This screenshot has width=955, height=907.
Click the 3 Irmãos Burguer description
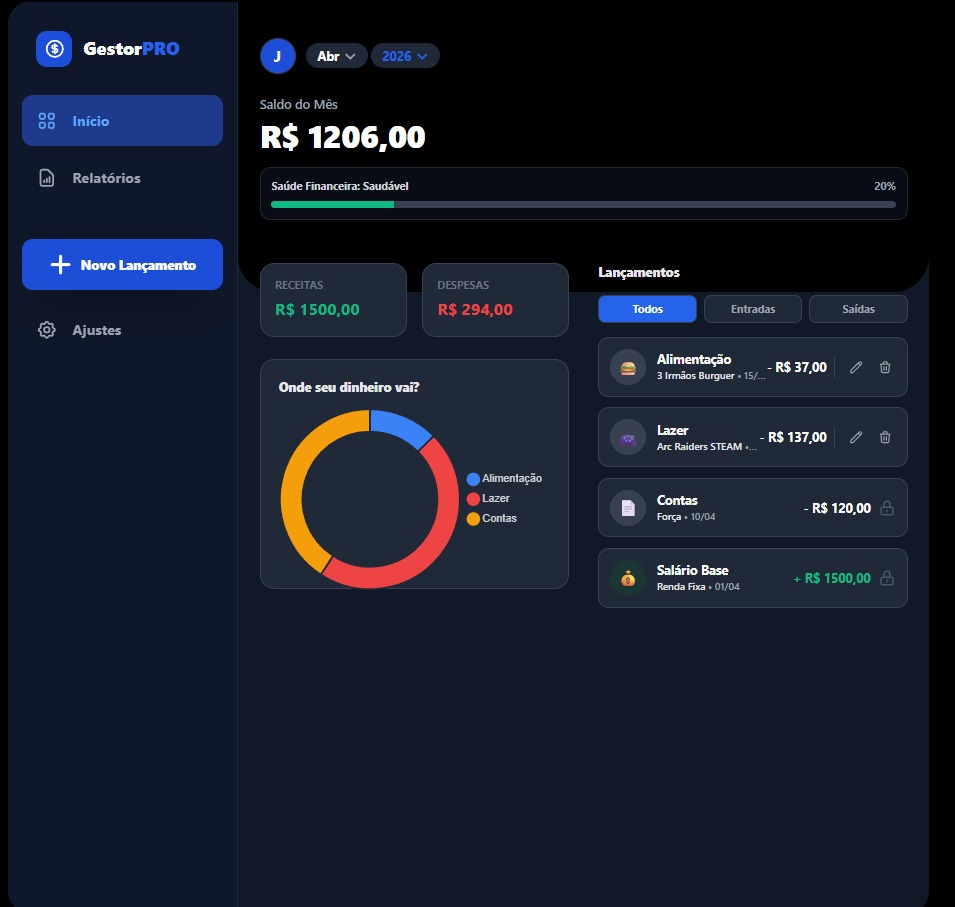696,376
